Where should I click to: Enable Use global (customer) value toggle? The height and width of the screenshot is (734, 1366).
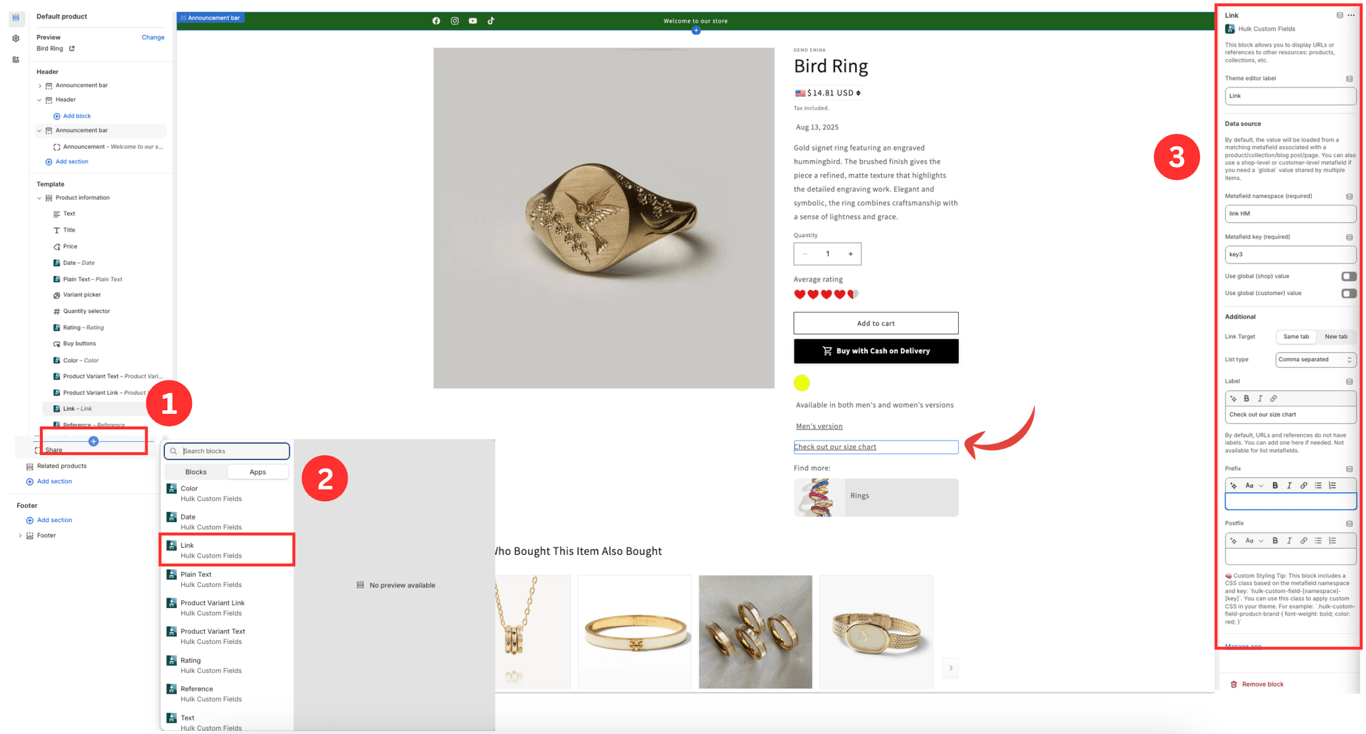[1349, 293]
